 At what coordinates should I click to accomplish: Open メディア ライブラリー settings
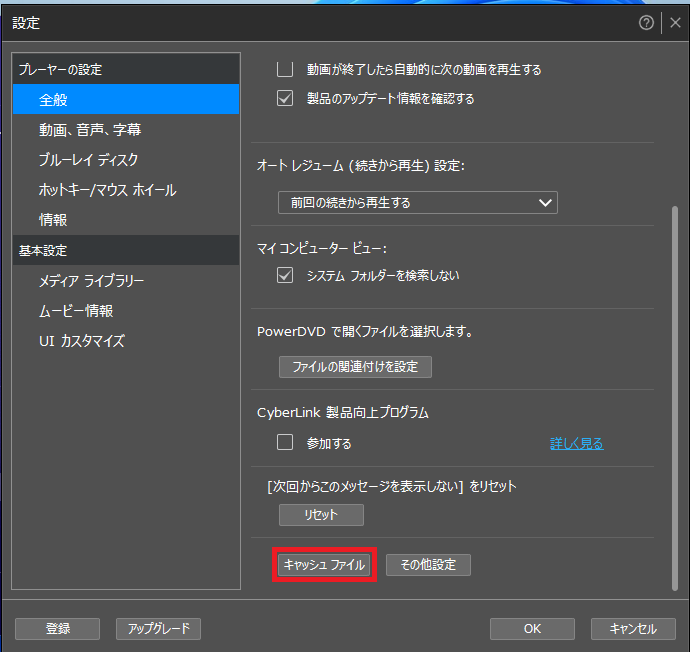(x=126, y=281)
